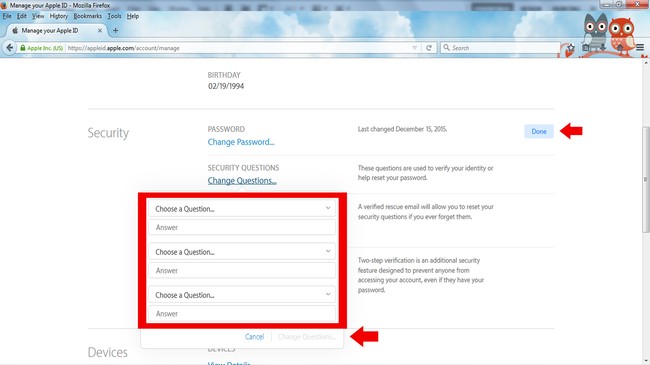Click the Devices section heading
Image resolution: width=650 pixels, height=365 pixels.
108,352
